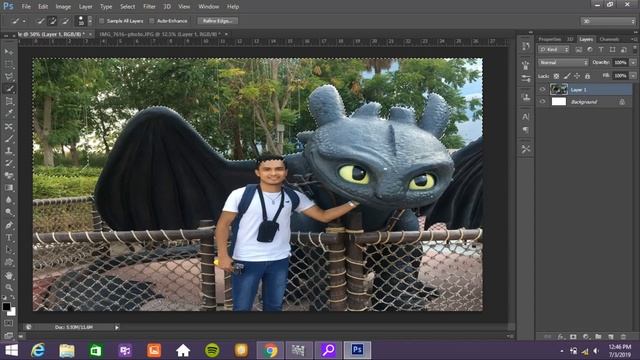Toggle lock all for layer
This screenshot has height=360, width=640.
click(x=587, y=76)
